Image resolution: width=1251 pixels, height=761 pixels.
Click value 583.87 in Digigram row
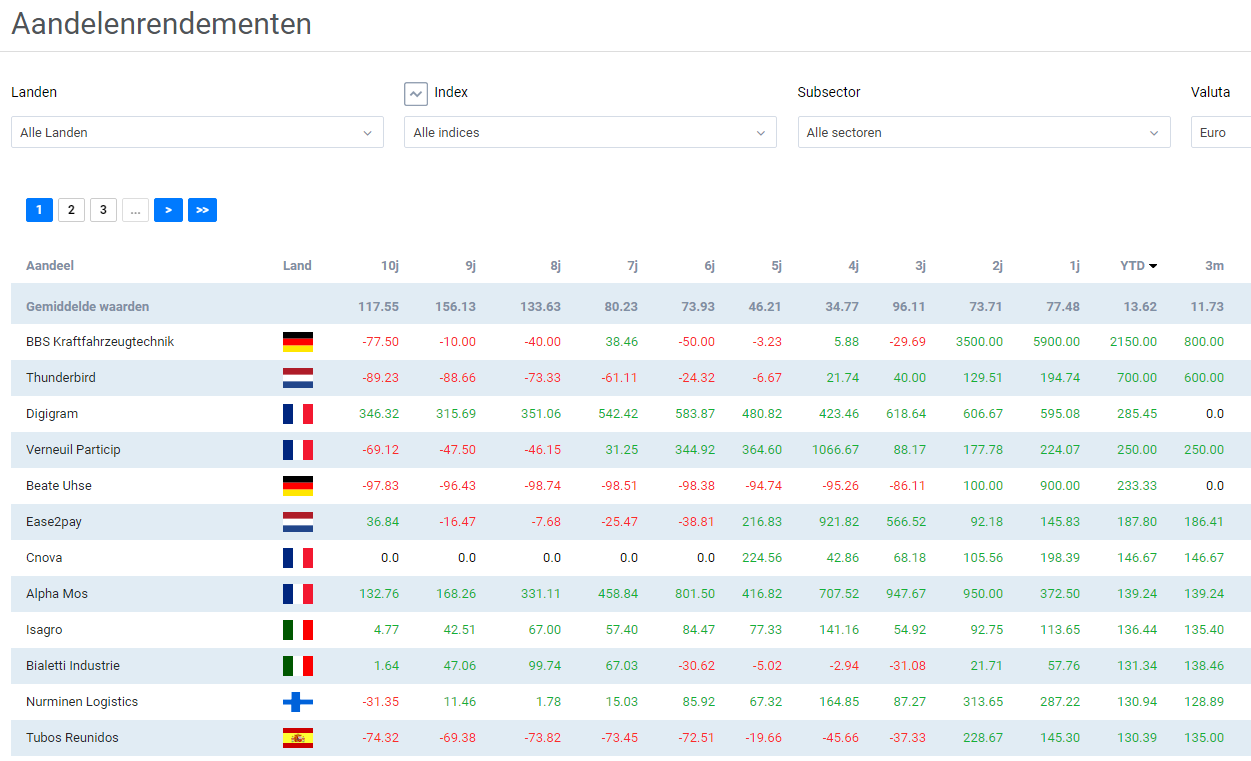[695, 414]
